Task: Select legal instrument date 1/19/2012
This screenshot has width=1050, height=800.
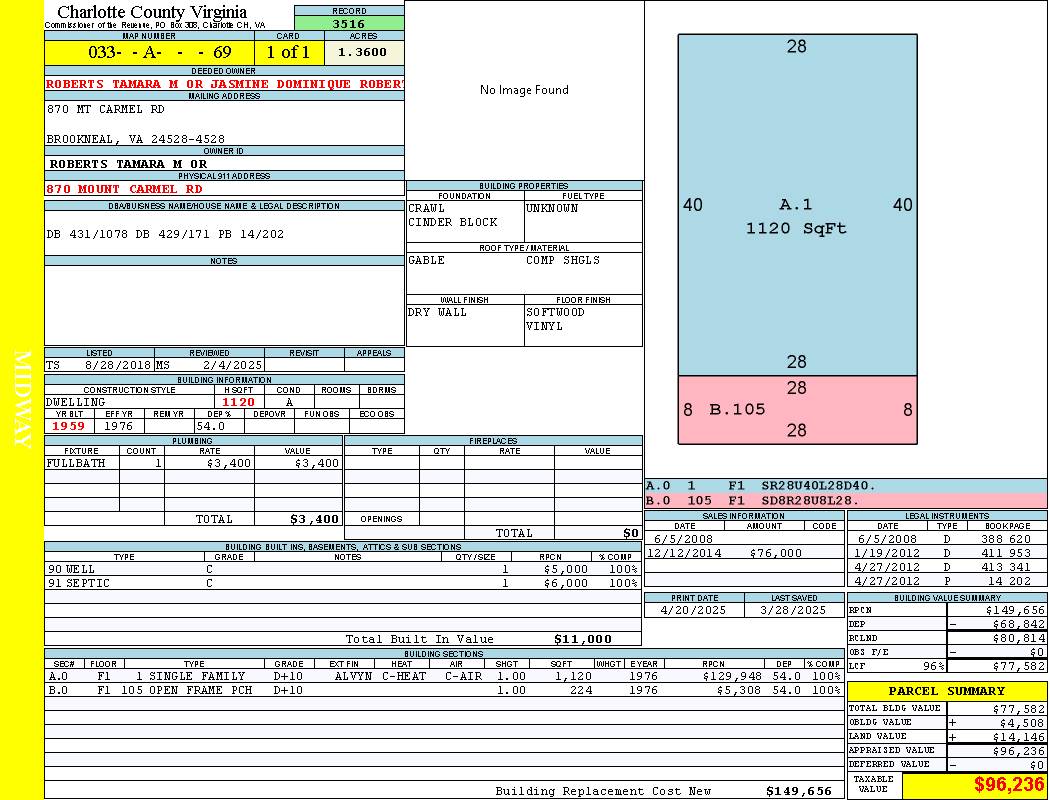Action: (887, 554)
